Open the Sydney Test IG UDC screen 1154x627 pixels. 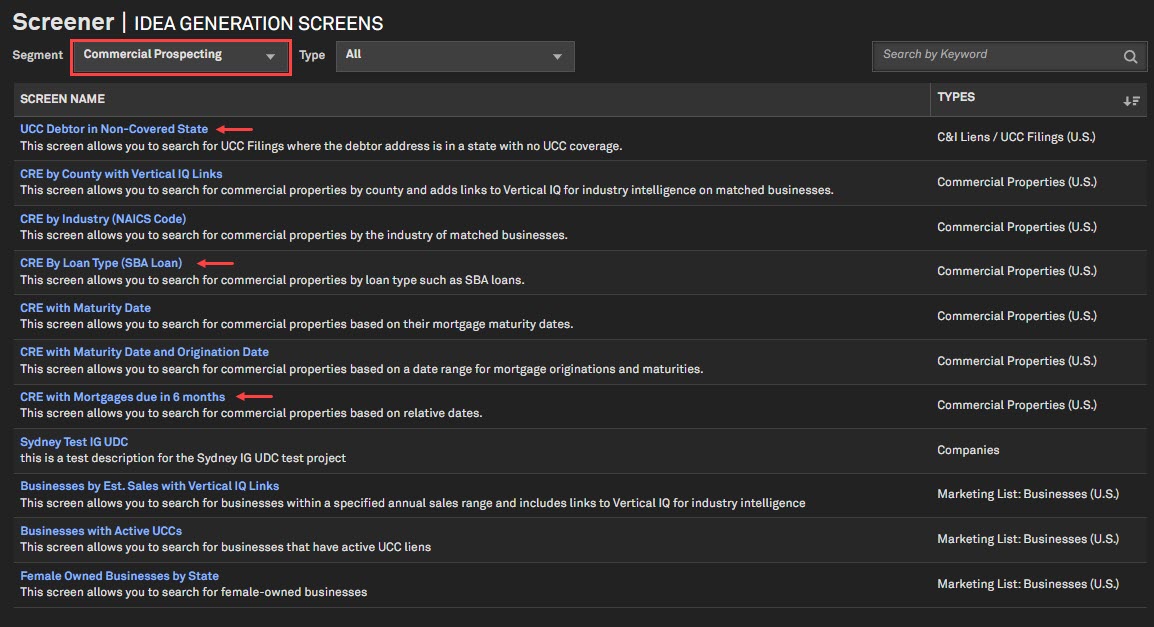pos(74,442)
